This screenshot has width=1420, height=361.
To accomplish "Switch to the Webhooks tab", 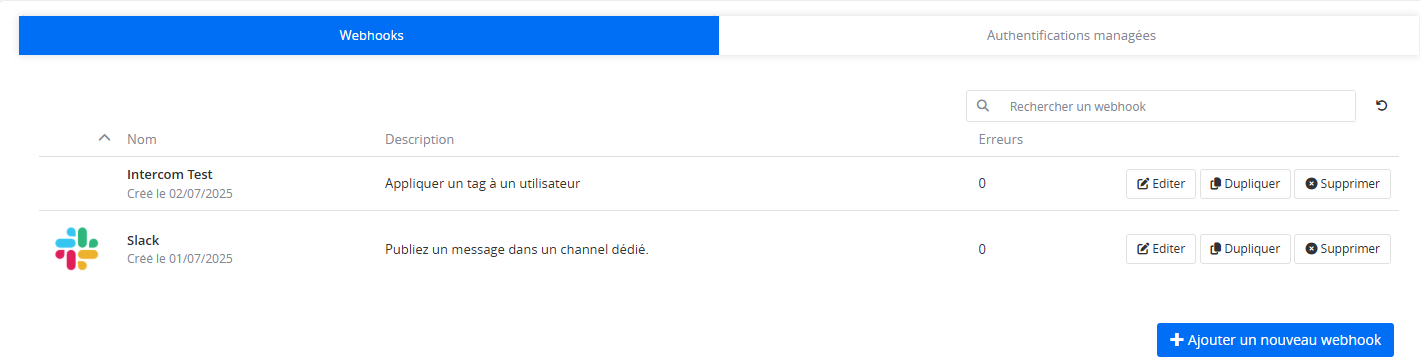I will click(x=369, y=35).
